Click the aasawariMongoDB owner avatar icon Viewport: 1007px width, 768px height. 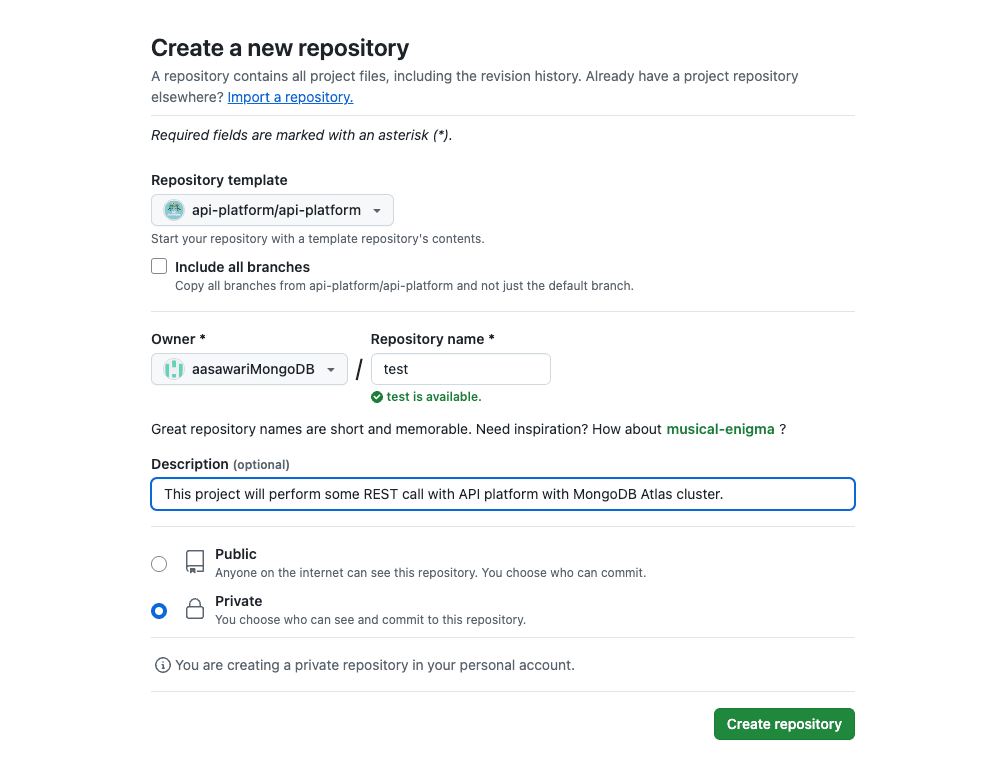[x=172, y=369]
